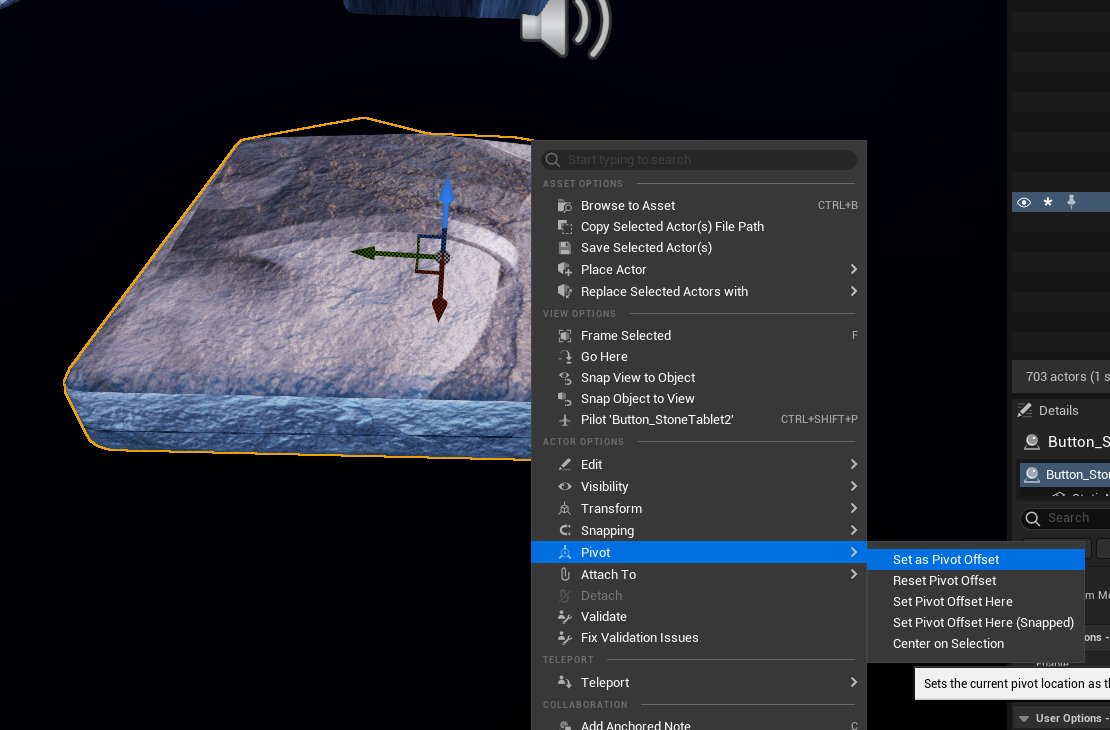Click the star column icon in Outliner header

tap(1048, 203)
